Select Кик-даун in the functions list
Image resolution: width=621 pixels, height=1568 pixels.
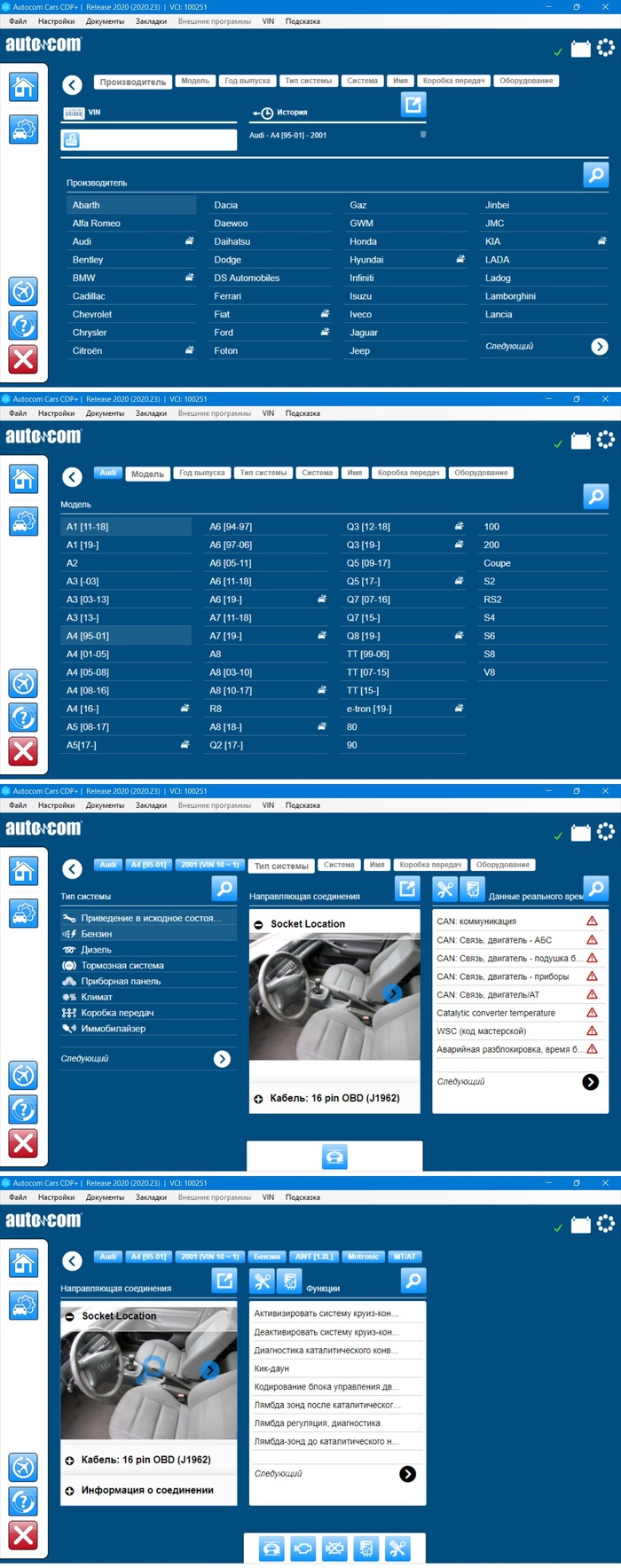coord(337,1368)
